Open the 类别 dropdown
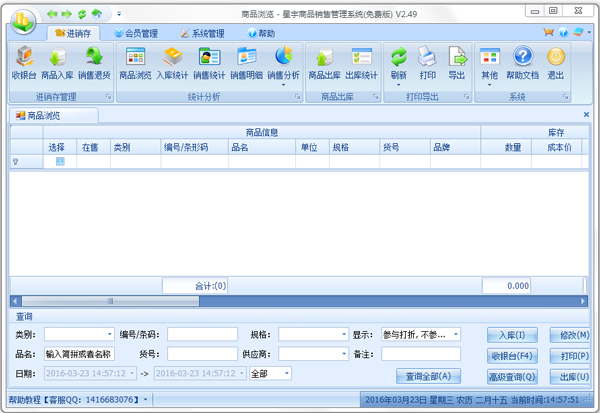The image size is (600, 413). pos(109,334)
